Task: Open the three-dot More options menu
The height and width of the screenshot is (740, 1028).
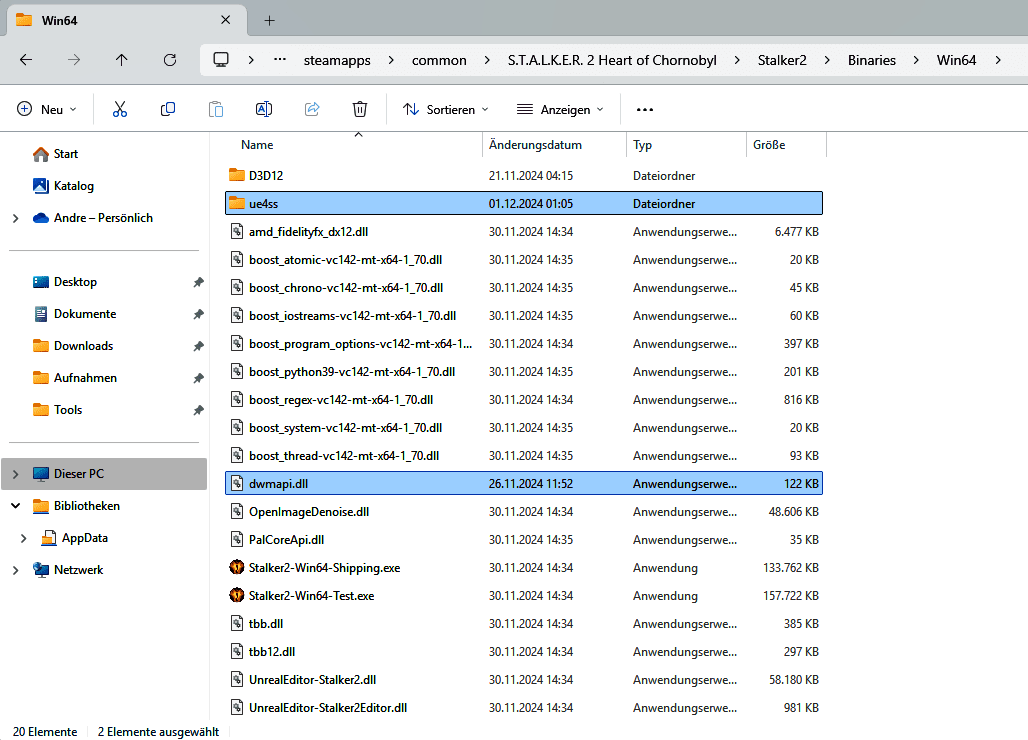Action: pos(644,109)
